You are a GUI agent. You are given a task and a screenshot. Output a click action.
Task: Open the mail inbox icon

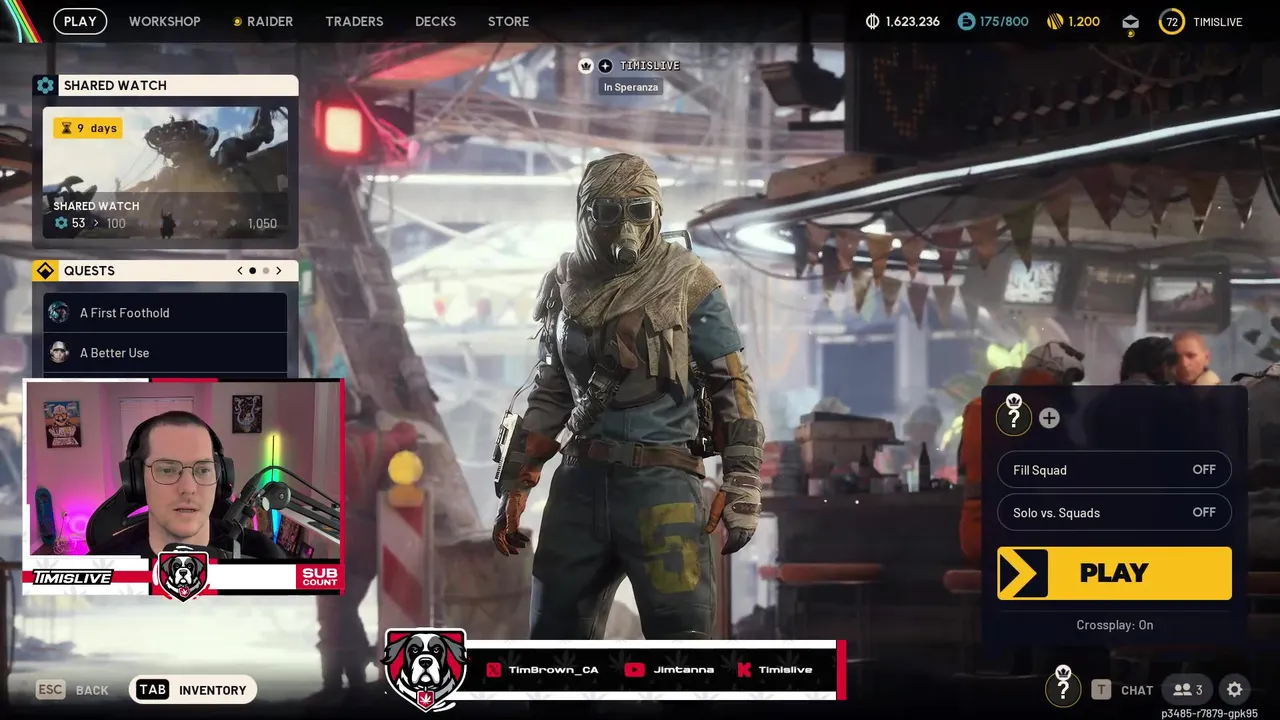coord(1130,22)
